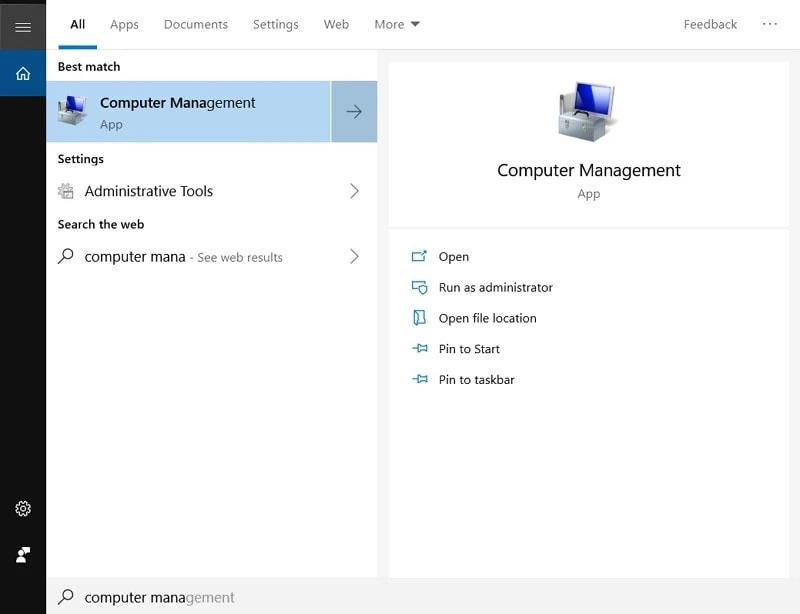Image resolution: width=800 pixels, height=614 pixels.
Task: Click the Feedback link
Action: (710, 24)
